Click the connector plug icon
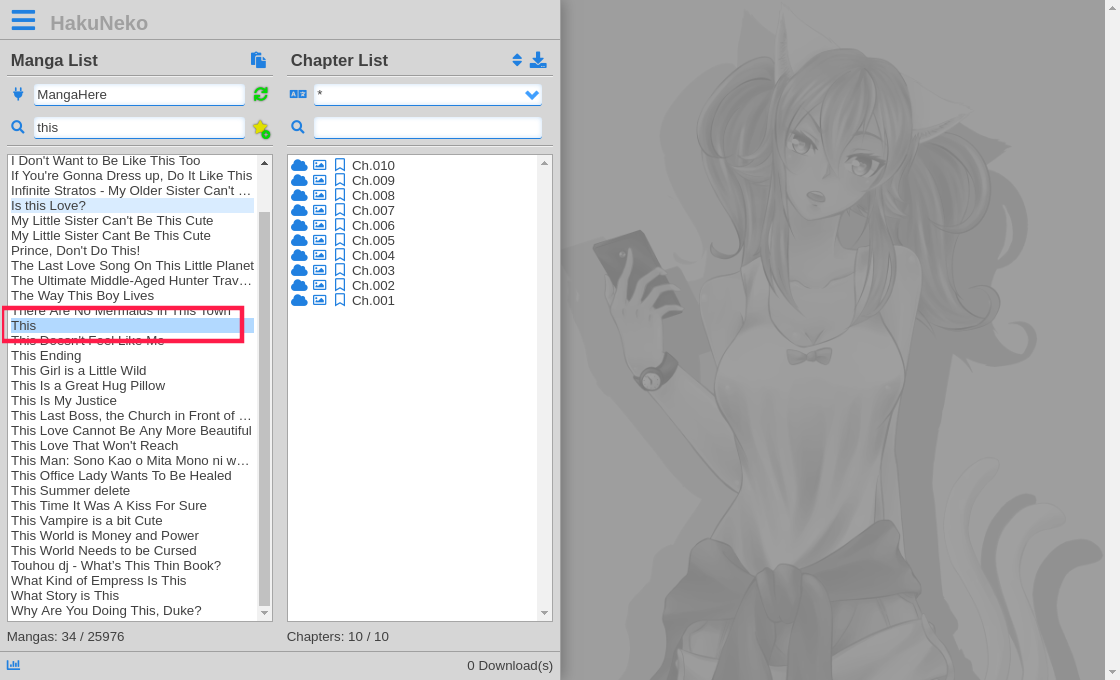 (x=17, y=93)
